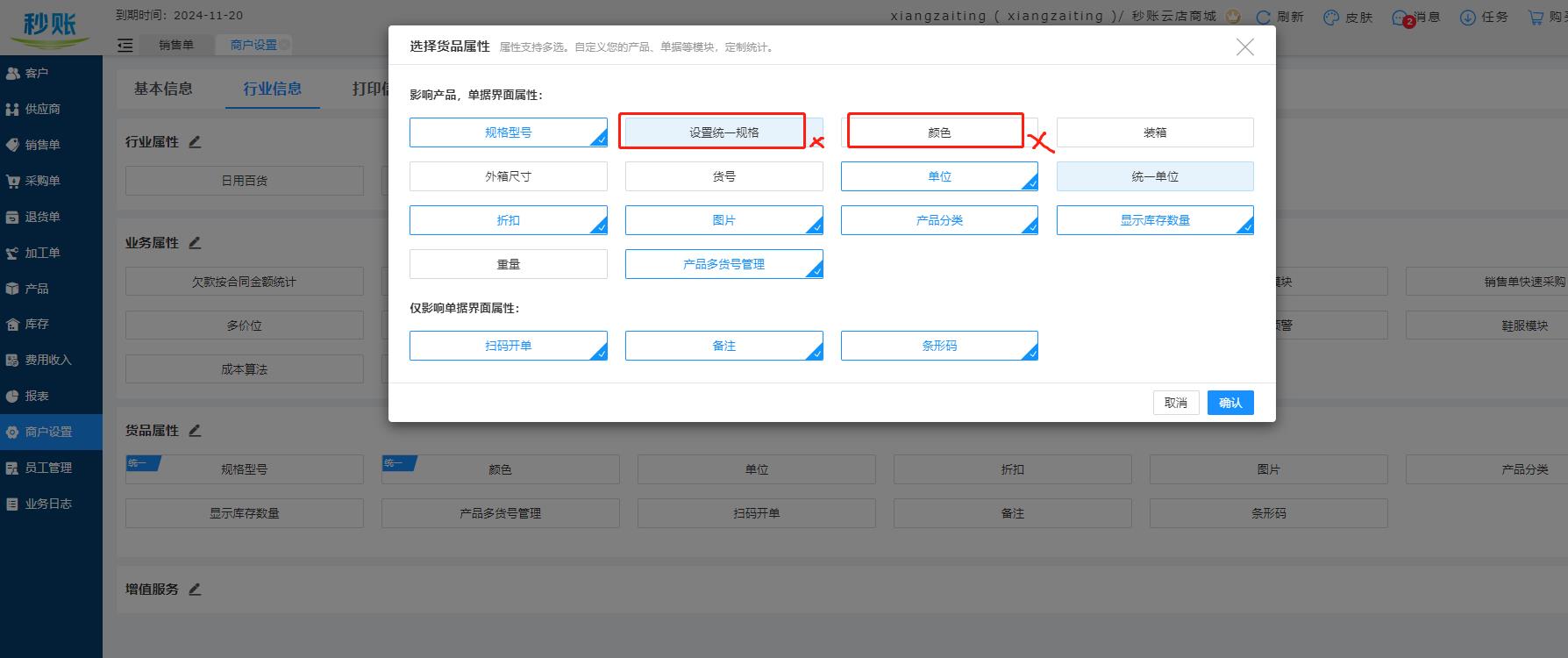
Task: Click the 任务 download icon
Action: pyautogui.click(x=1467, y=17)
